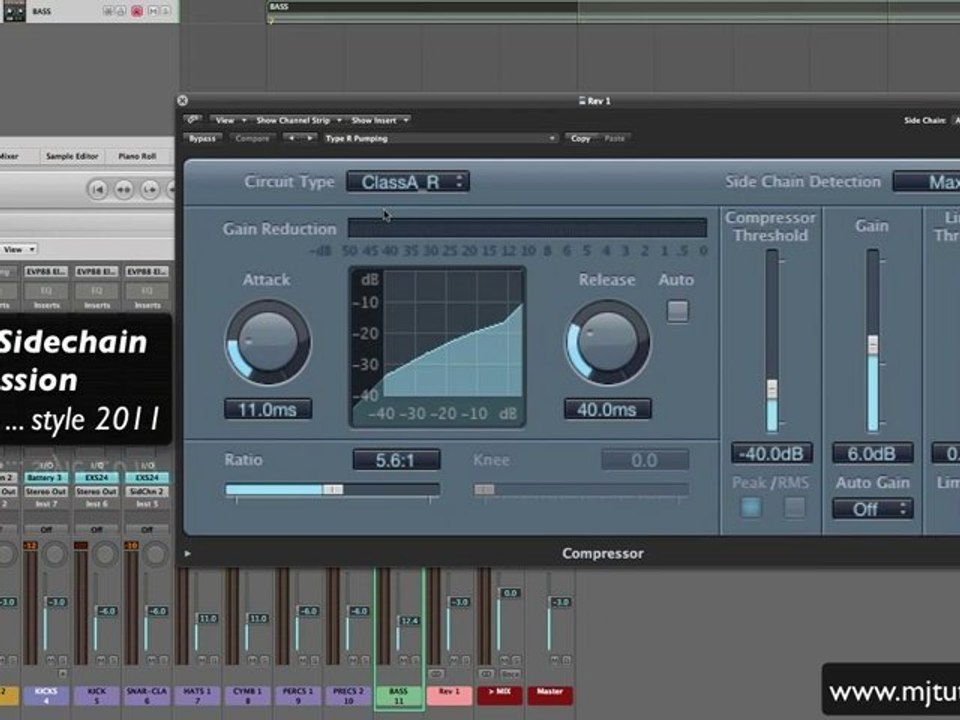Enable RMS detection mode button
The width and height of the screenshot is (960, 720).
click(795, 508)
